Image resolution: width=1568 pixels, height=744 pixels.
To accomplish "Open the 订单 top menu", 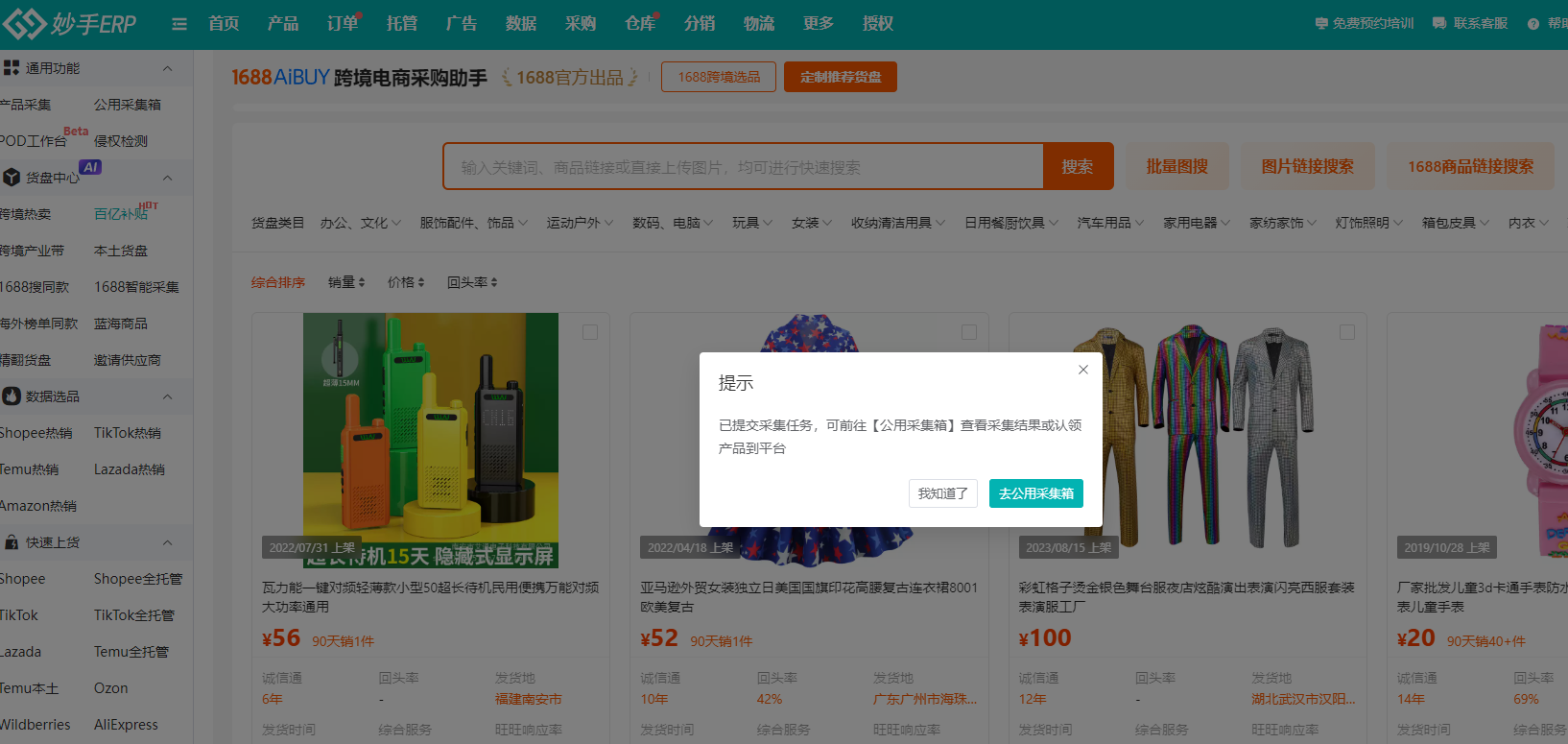I will pos(343,24).
